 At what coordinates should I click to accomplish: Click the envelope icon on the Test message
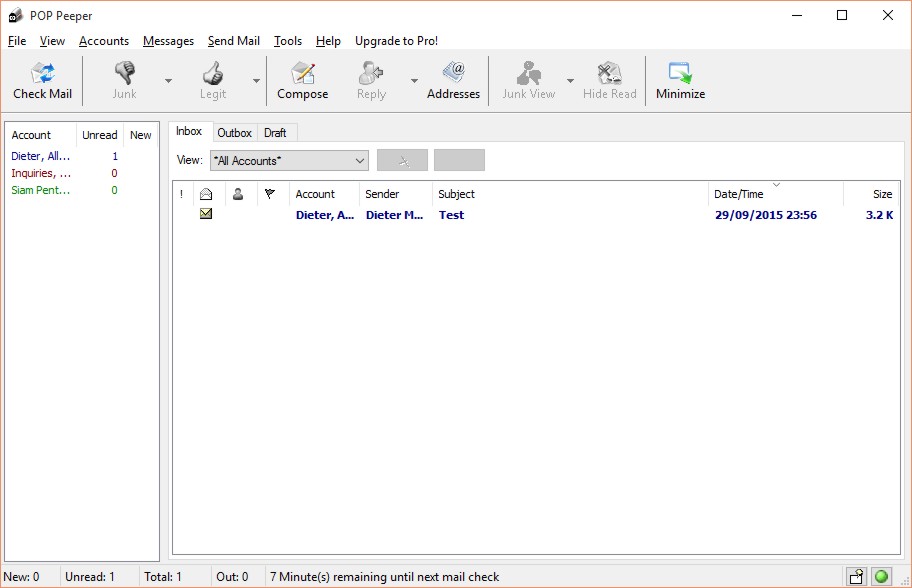coord(206,214)
